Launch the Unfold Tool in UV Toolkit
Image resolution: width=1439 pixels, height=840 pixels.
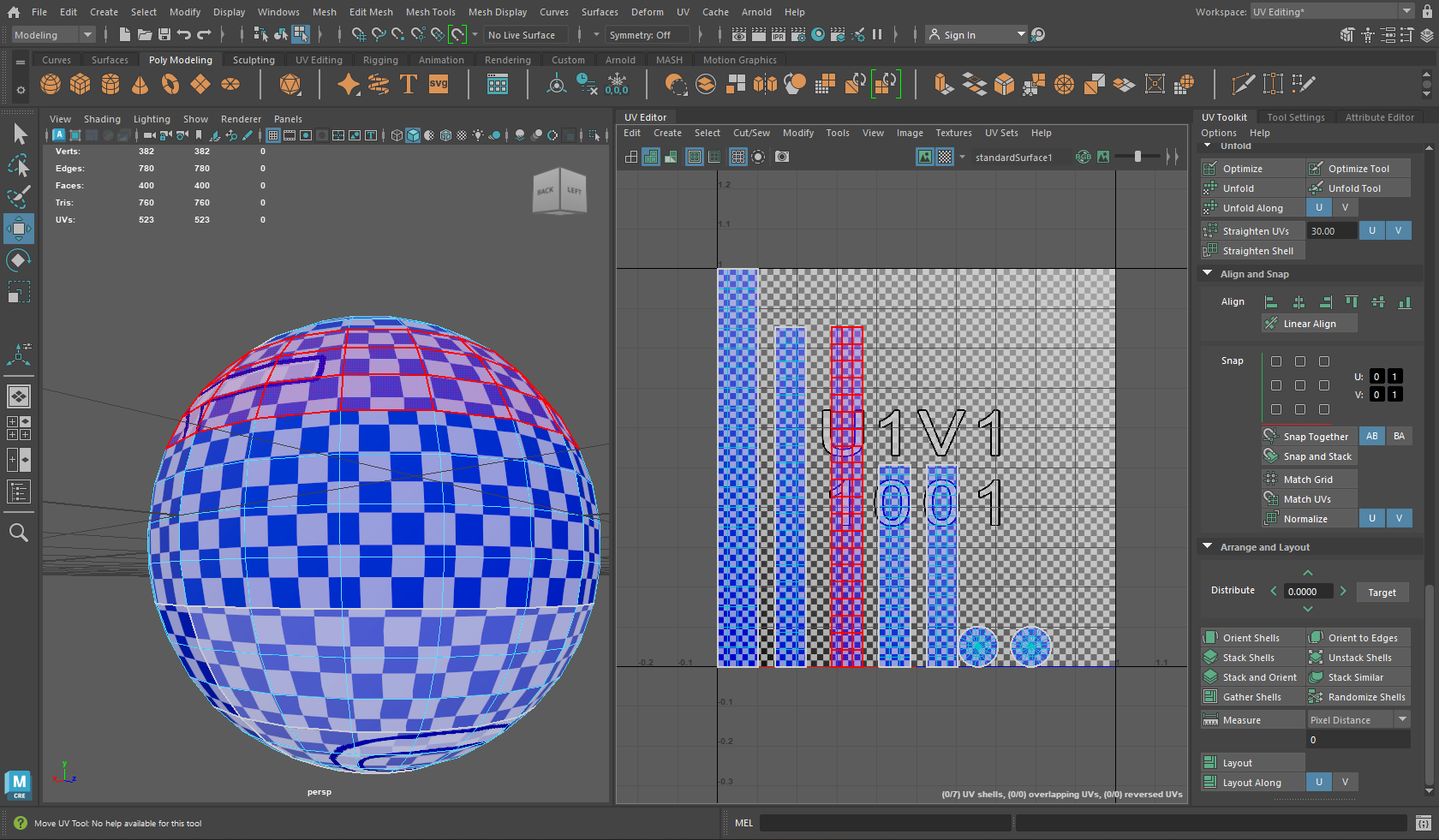pos(1358,188)
